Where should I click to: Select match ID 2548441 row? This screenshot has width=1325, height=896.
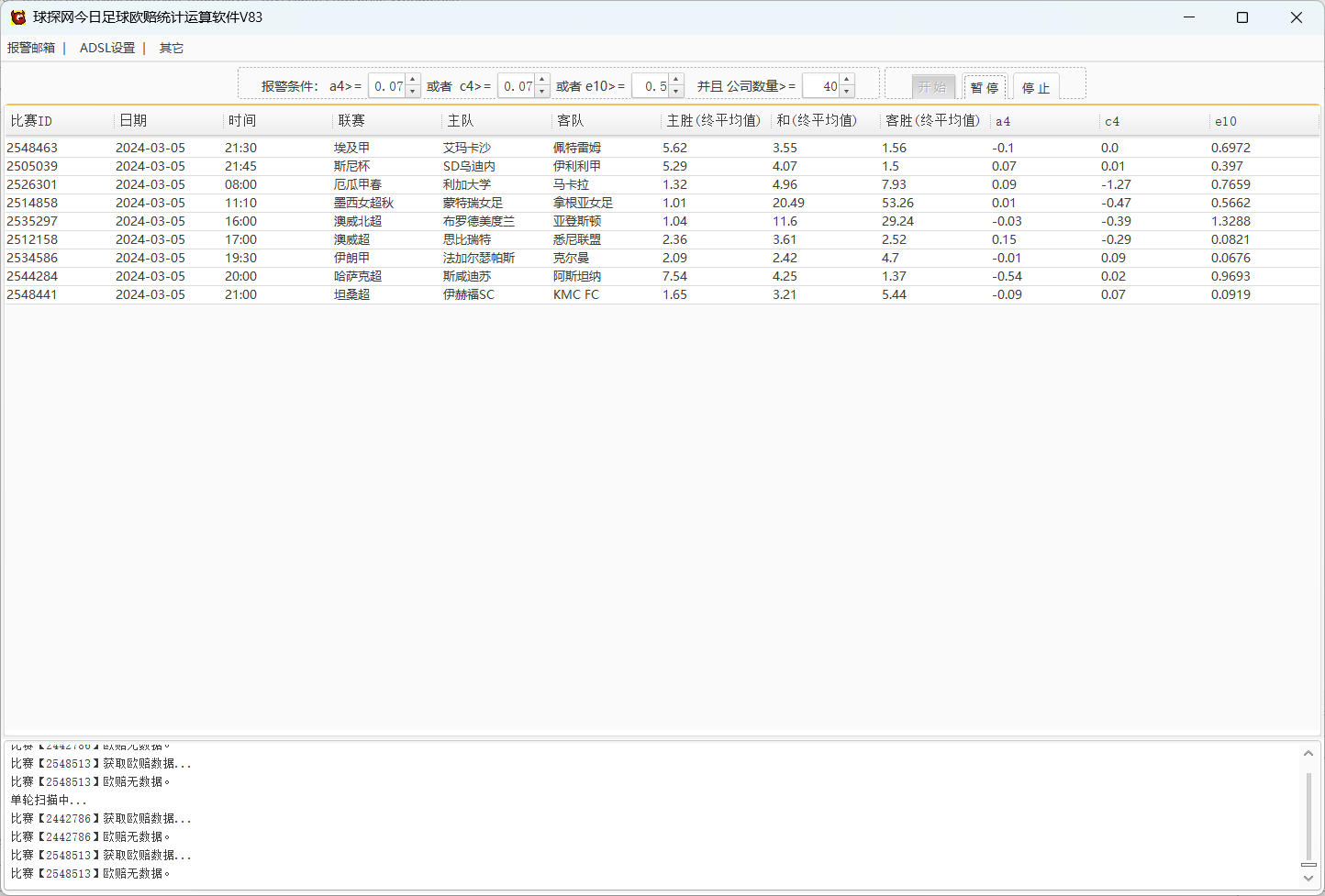coord(662,294)
